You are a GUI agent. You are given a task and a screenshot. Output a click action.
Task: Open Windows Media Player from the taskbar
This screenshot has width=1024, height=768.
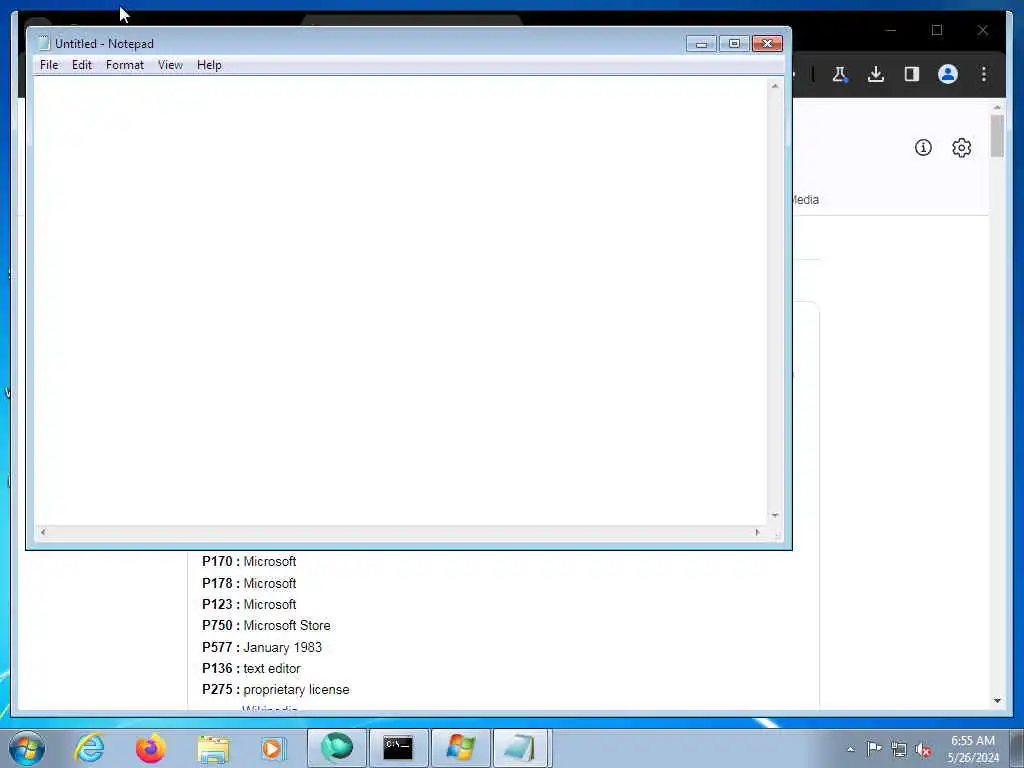click(x=274, y=748)
